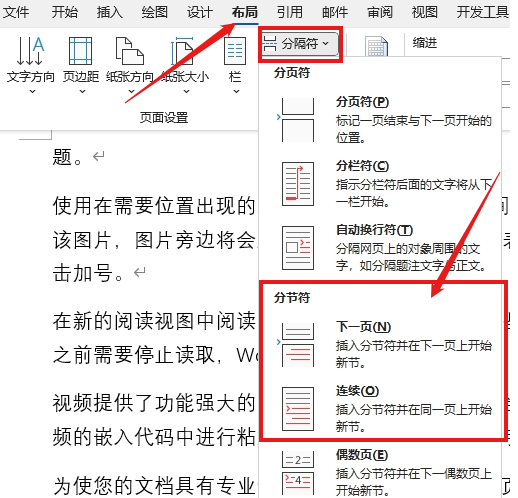The height and width of the screenshot is (498, 518).
Task: Click the Columns (栏) icon
Action: 235,51
